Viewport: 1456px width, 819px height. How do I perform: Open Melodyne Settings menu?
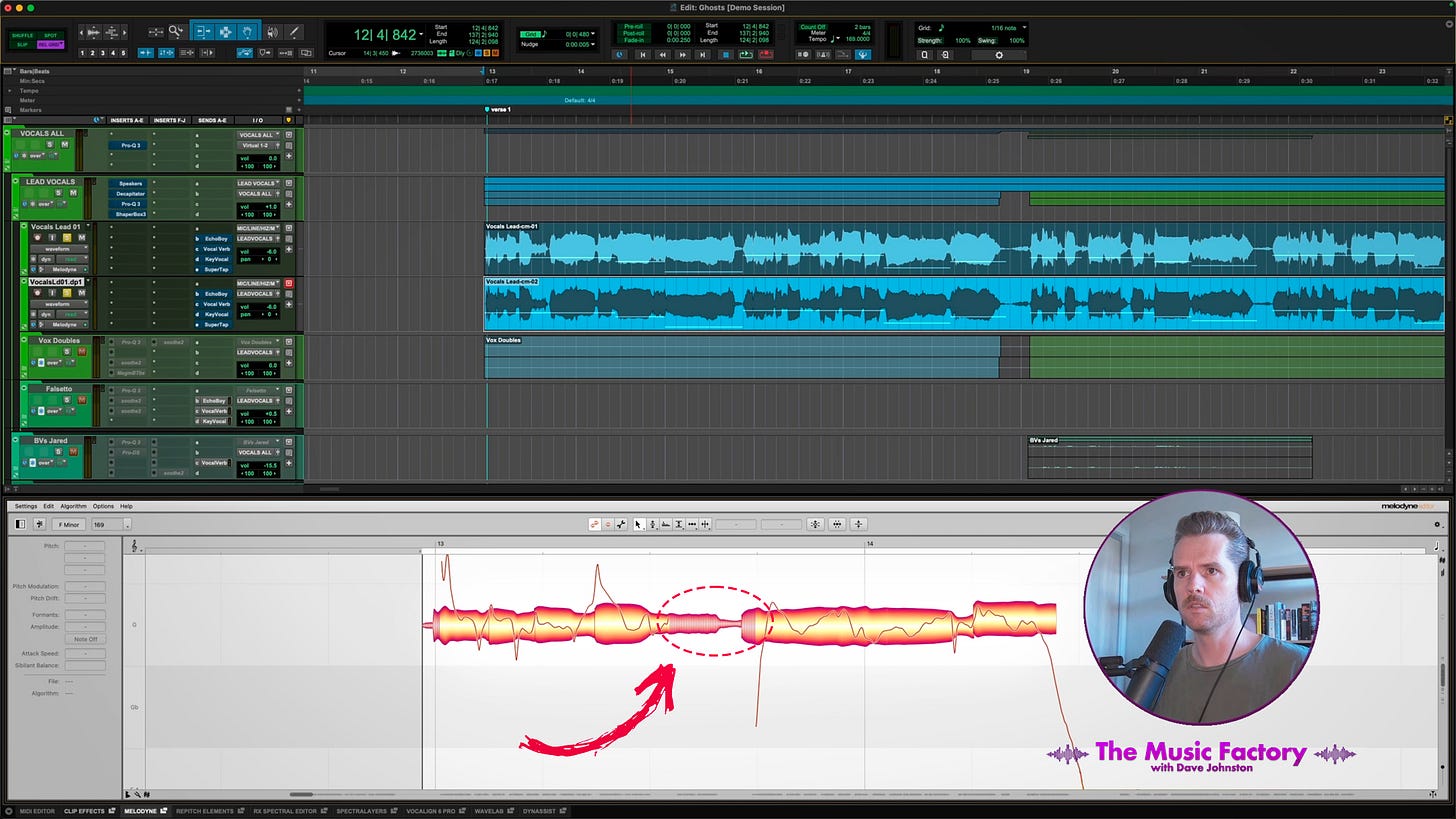tap(25, 506)
